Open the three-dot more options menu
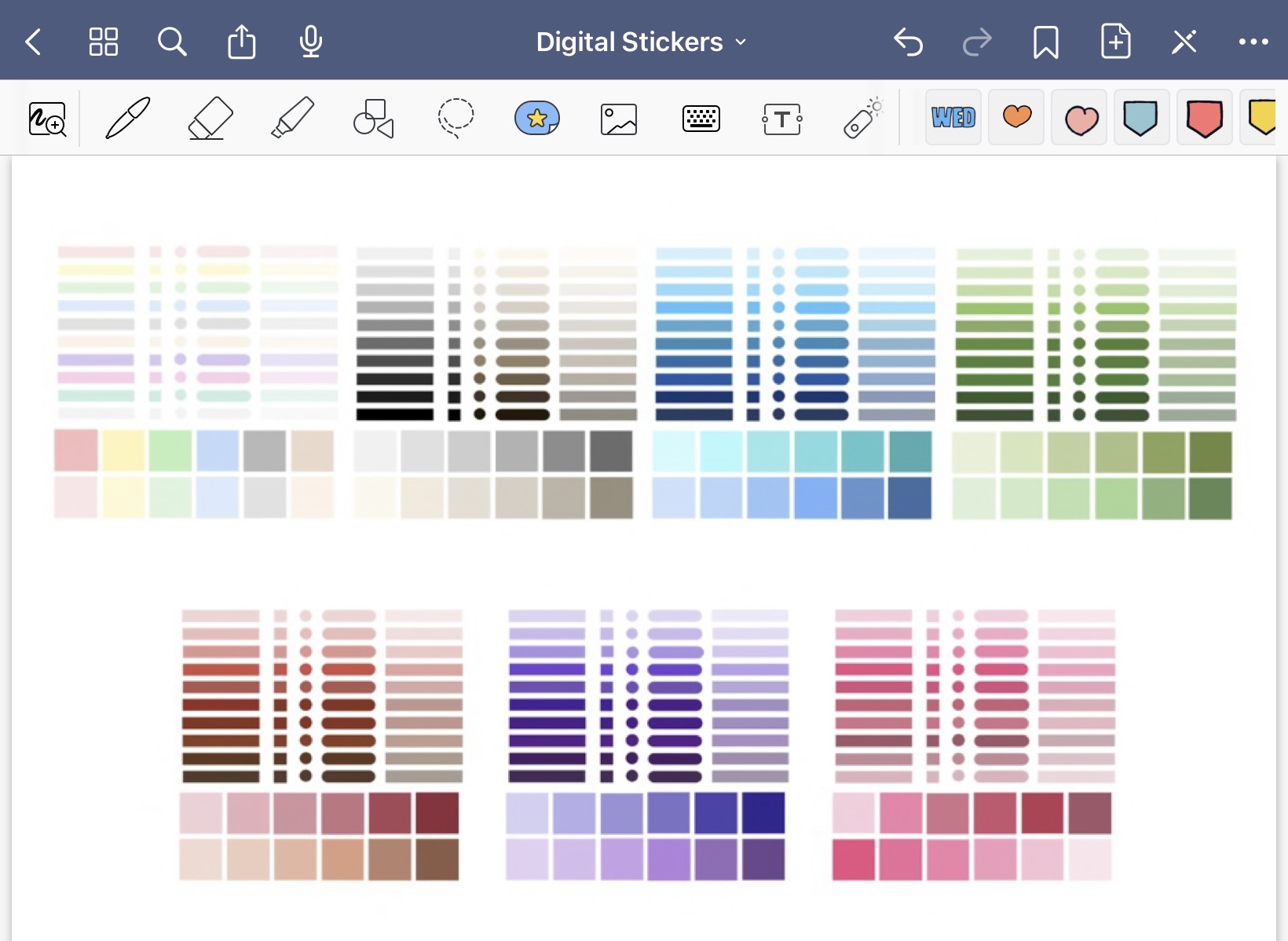This screenshot has width=1288, height=941. click(1253, 42)
